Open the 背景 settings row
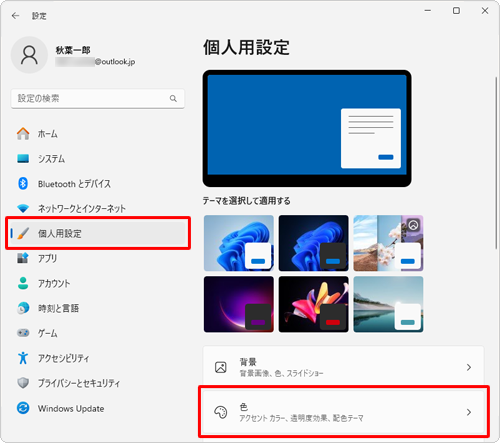 pyautogui.click(x=343, y=367)
